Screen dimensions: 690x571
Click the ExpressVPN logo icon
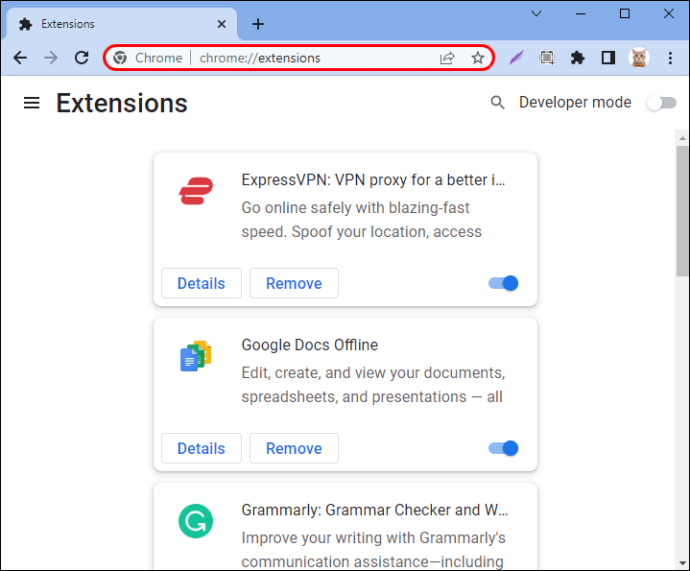(196, 191)
